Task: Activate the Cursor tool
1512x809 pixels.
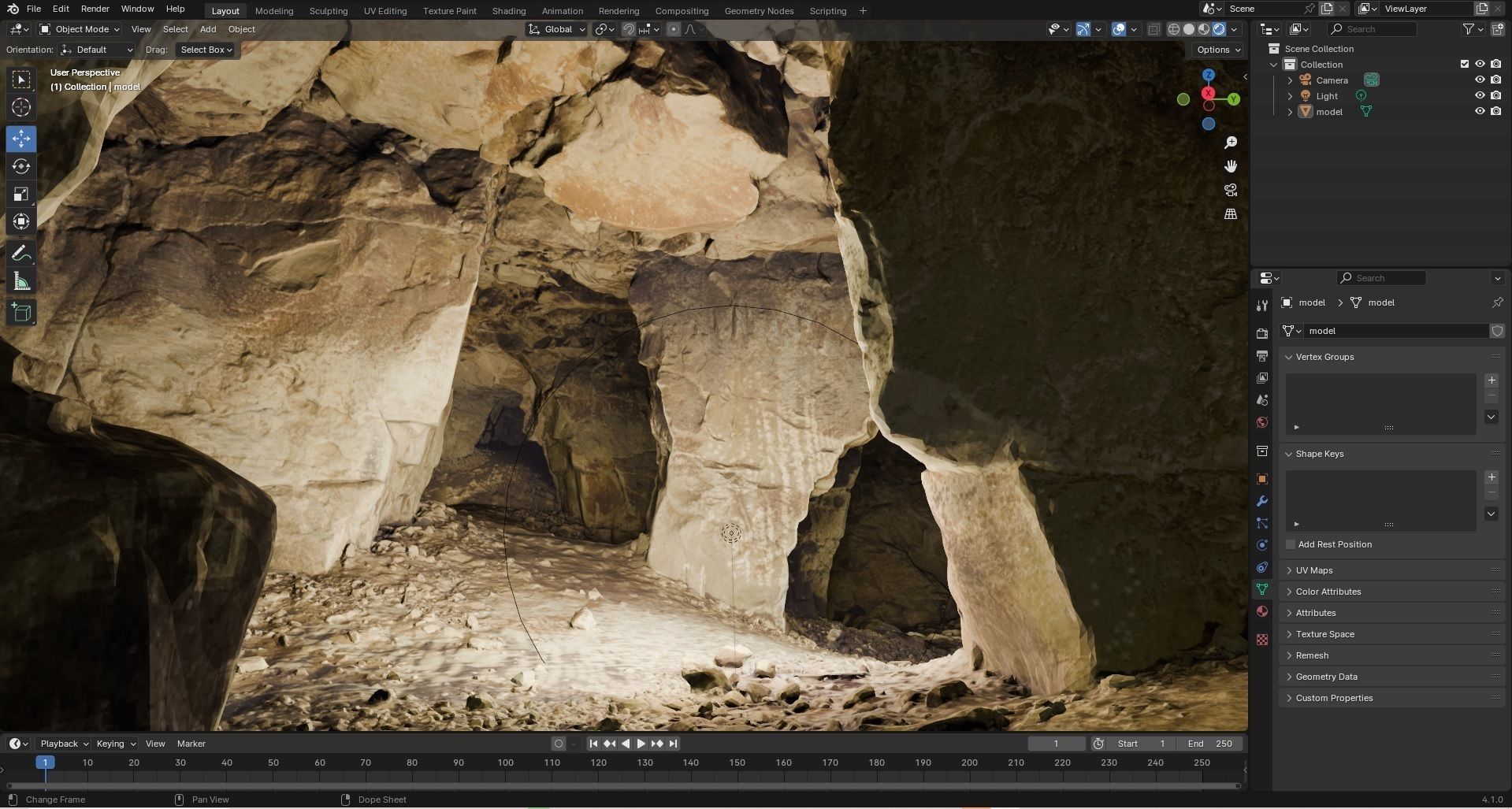Action: (x=21, y=107)
